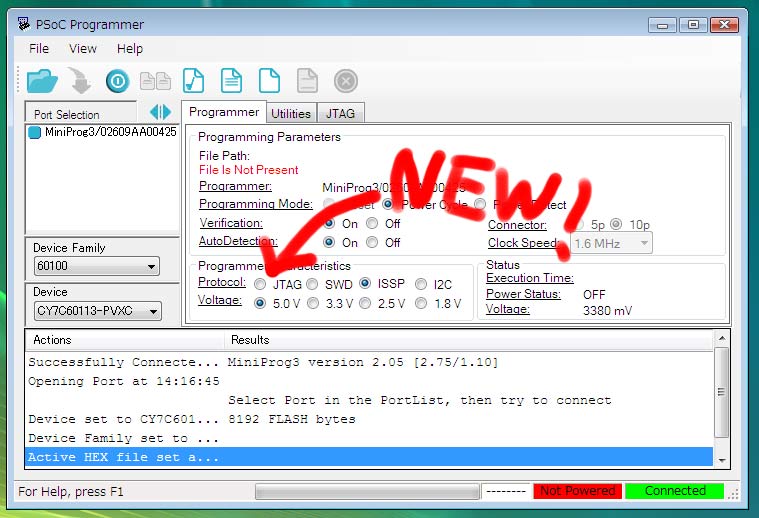Click the Port Selection header

pos(81,114)
